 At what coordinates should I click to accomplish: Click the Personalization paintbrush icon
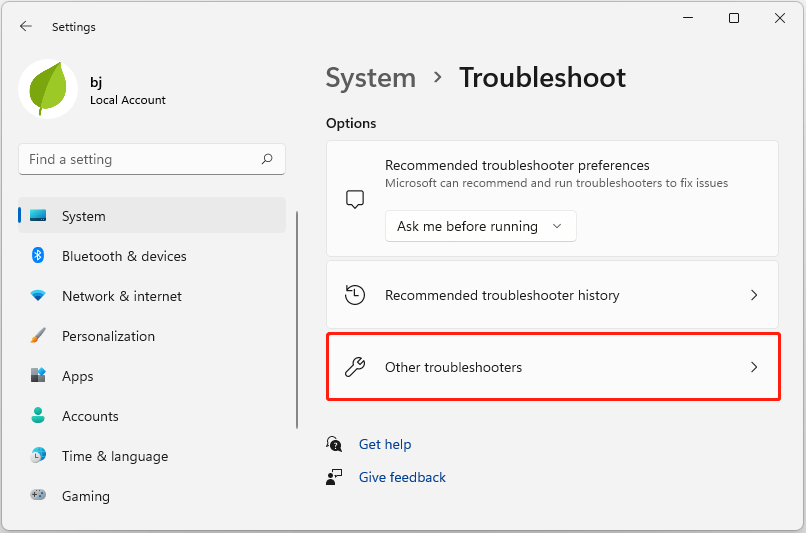[38, 336]
